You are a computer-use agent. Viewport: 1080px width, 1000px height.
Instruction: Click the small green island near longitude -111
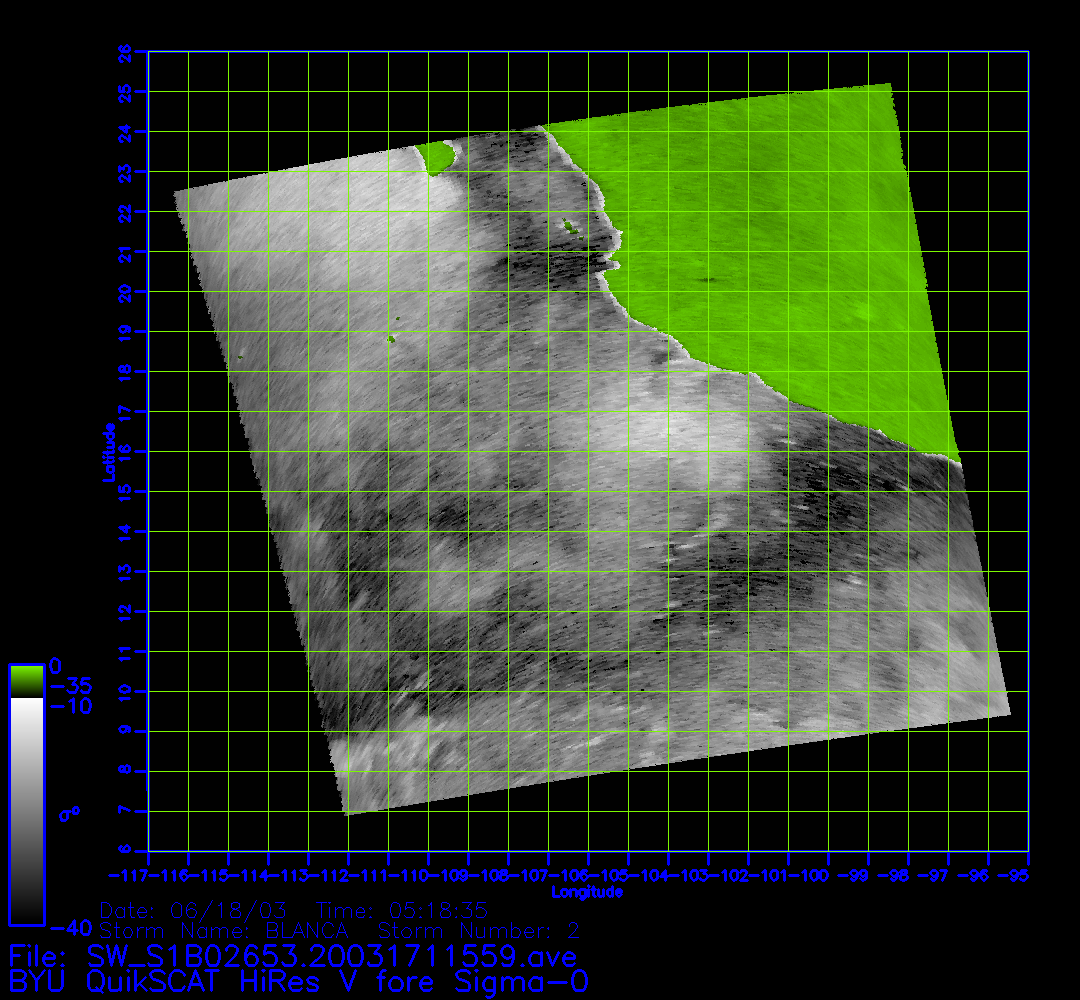point(390,339)
